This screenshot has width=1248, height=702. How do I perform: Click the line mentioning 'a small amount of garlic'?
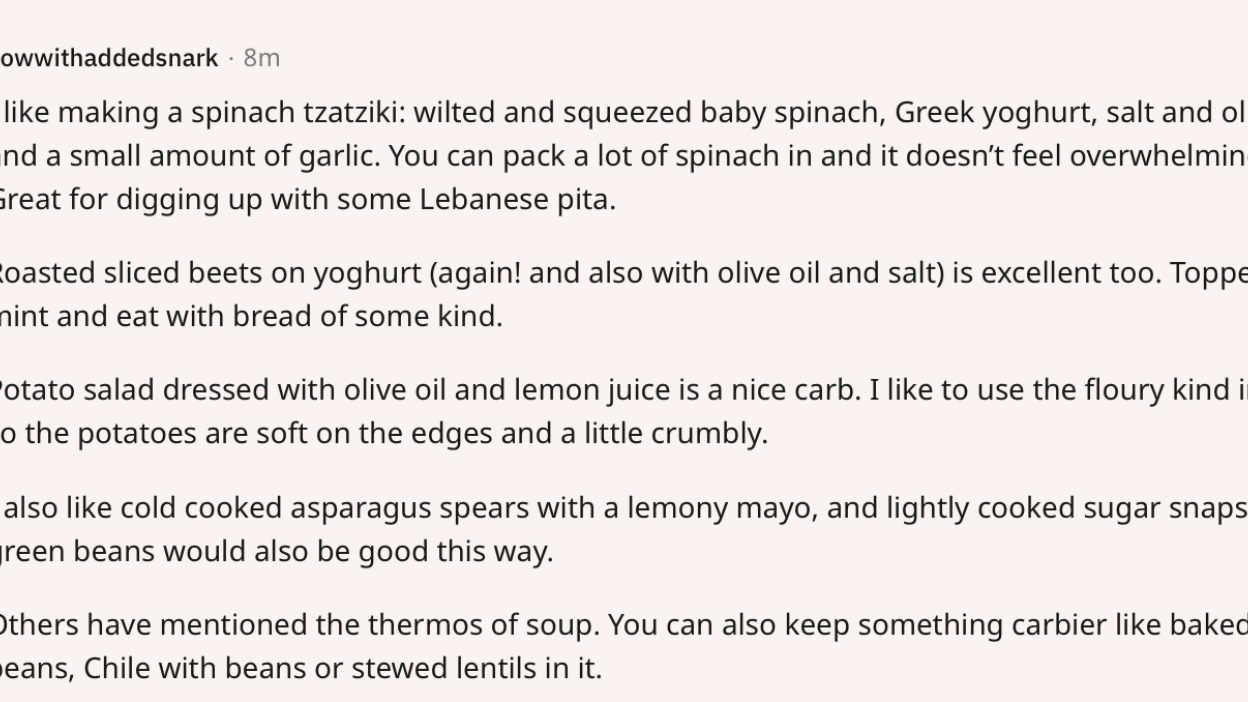coord(624,156)
